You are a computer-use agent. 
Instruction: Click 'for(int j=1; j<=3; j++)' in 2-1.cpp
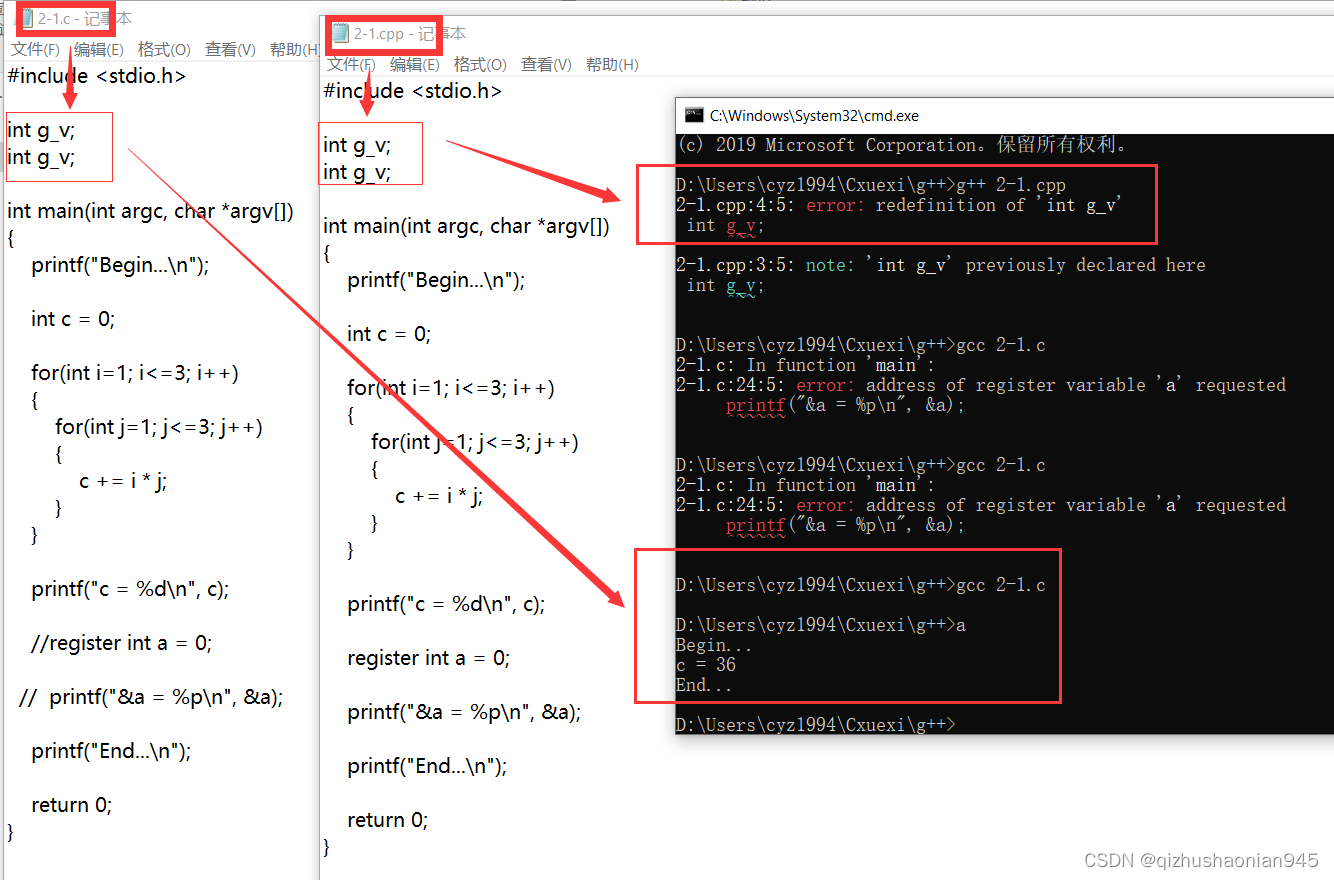pos(475,442)
